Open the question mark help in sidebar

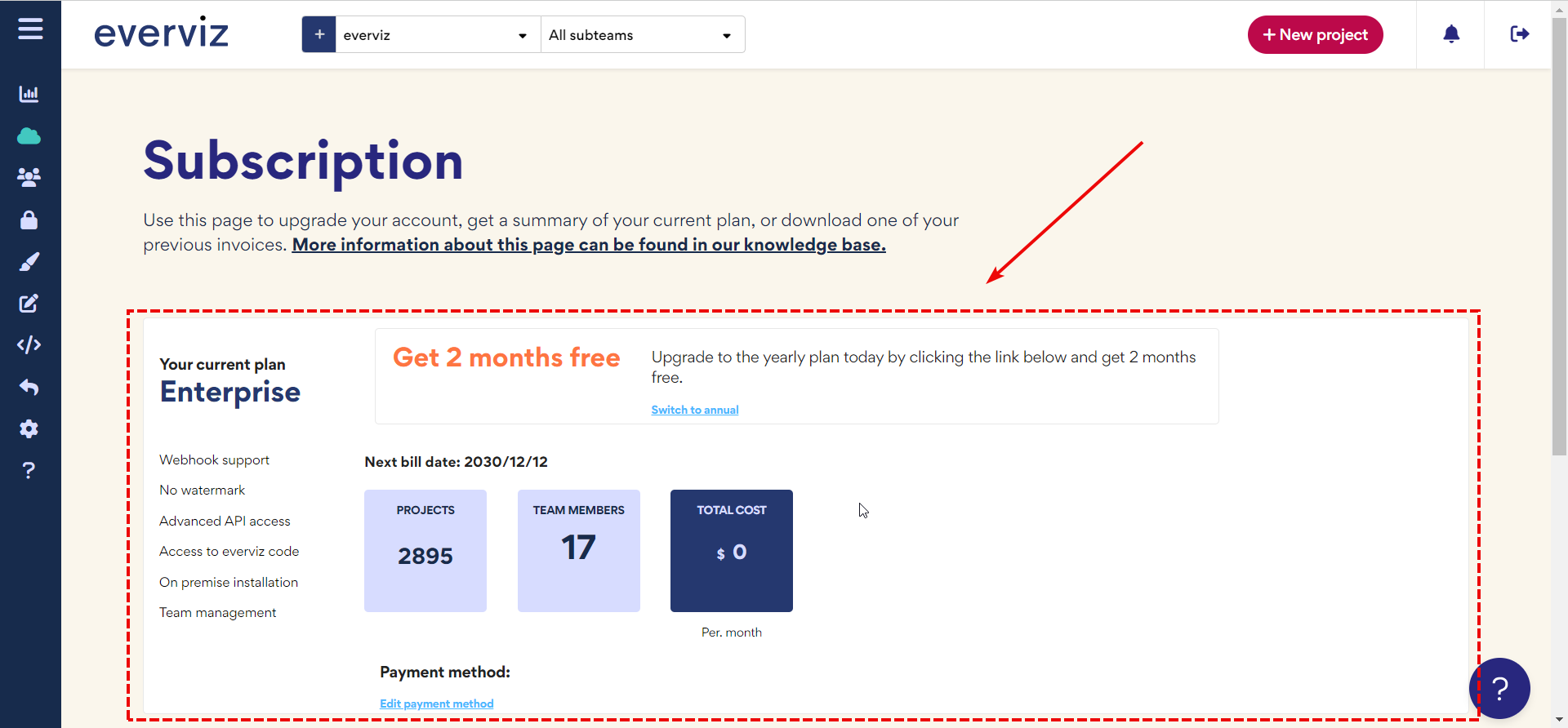[29, 470]
